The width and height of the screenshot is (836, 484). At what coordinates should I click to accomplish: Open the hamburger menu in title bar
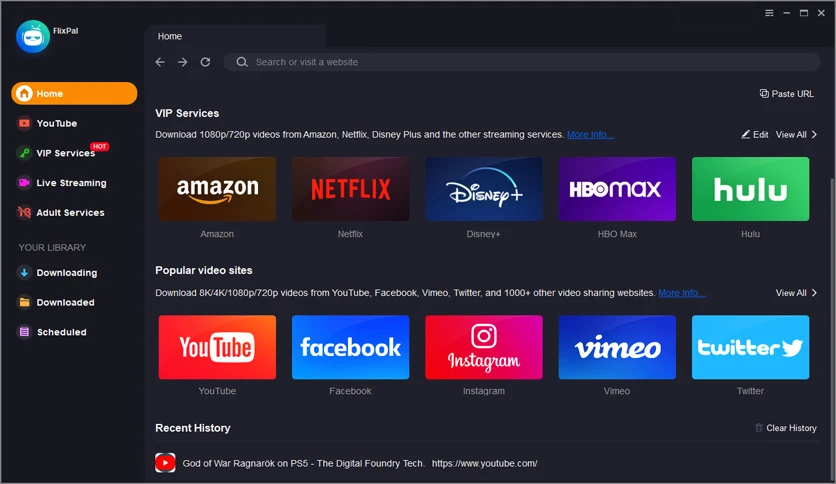(x=769, y=13)
